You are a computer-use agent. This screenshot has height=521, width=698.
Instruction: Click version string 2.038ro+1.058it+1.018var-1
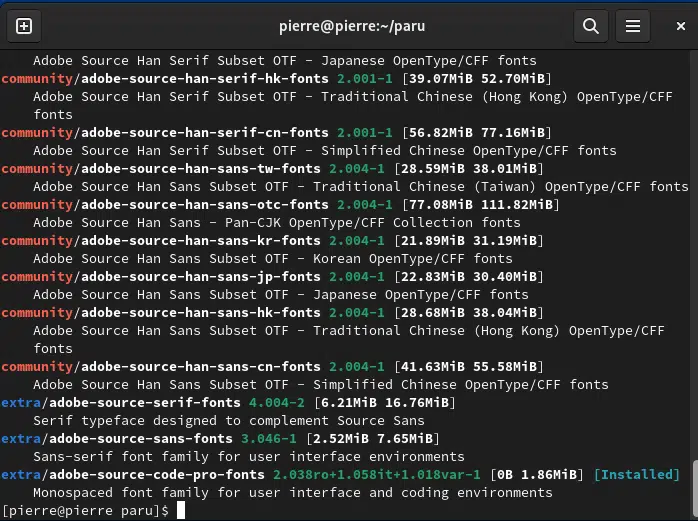click(x=377, y=475)
